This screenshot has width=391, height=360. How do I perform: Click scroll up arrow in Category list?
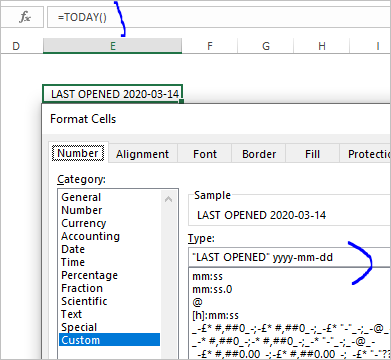[x=169, y=199]
